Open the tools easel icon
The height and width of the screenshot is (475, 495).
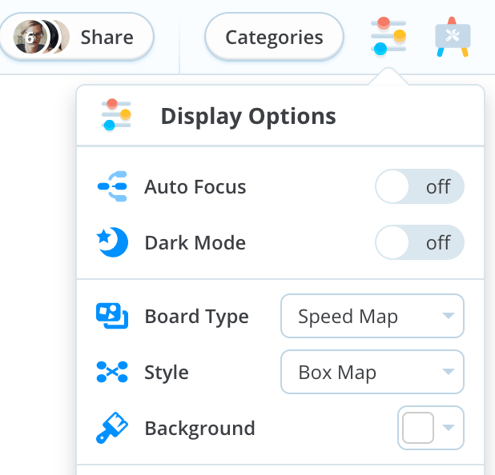pyautogui.click(x=453, y=37)
